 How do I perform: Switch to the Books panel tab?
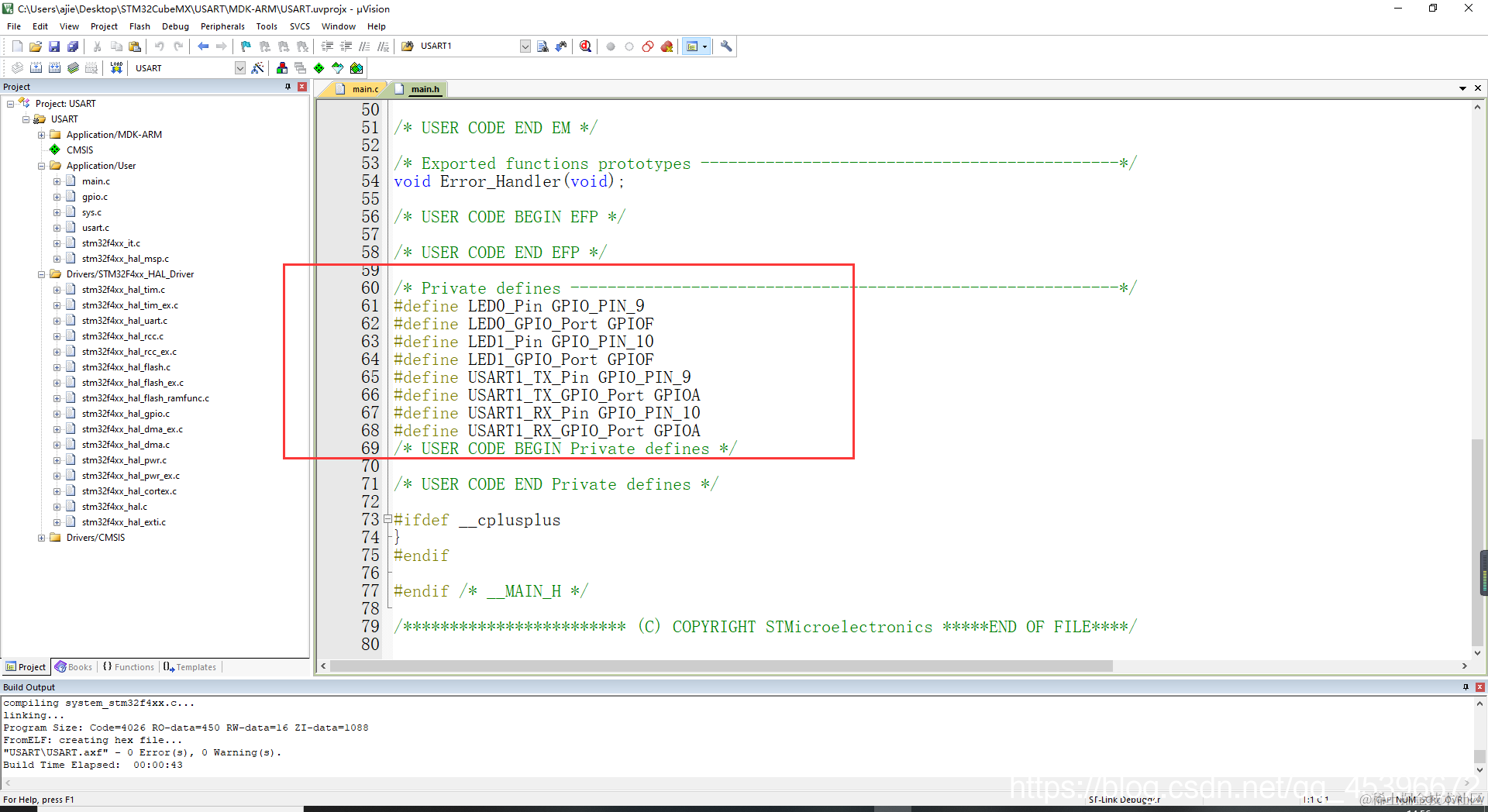74,667
